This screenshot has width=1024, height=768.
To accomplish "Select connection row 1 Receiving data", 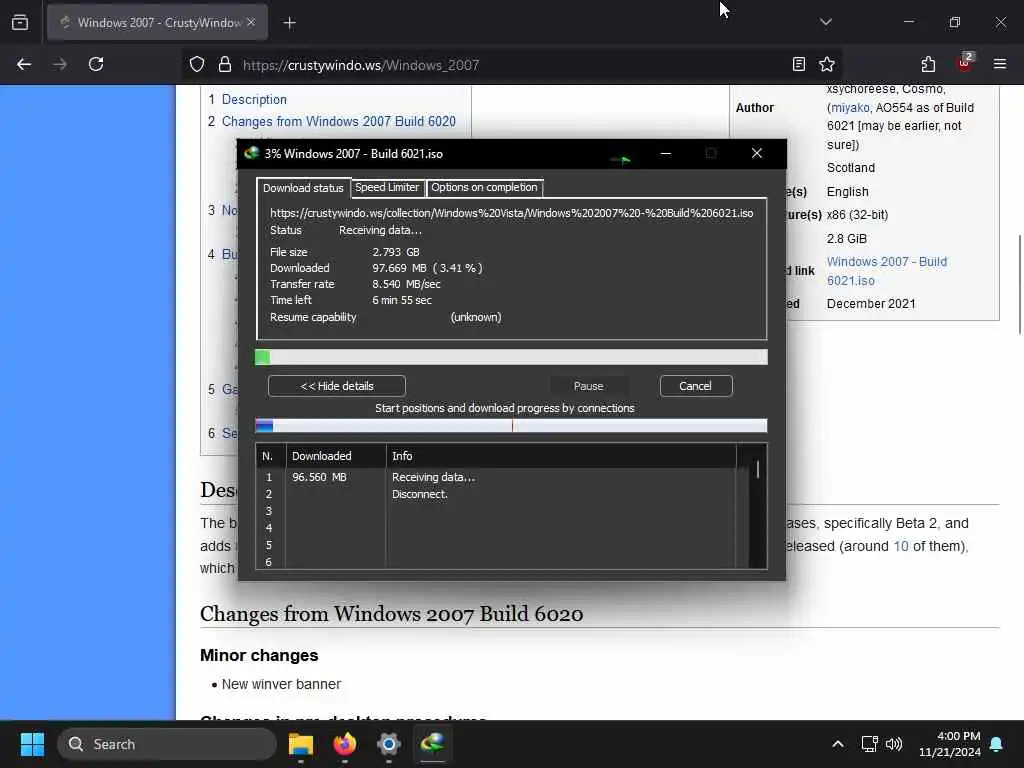I will pos(496,477).
